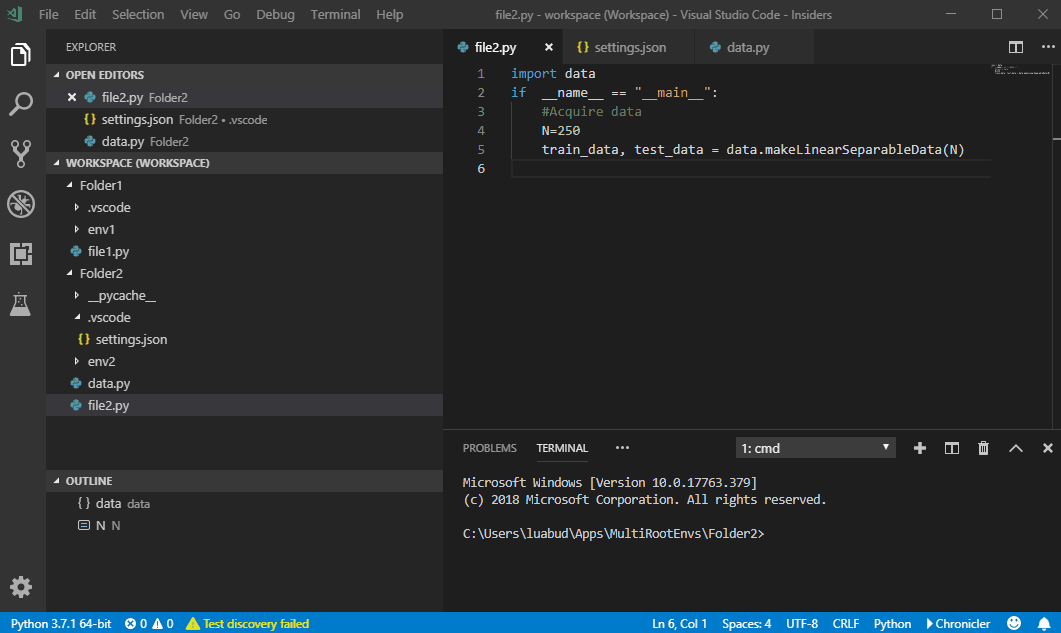Open the terminal selector dropdown 1: cmd
The image size is (1061, 633).
coord(815,448)
